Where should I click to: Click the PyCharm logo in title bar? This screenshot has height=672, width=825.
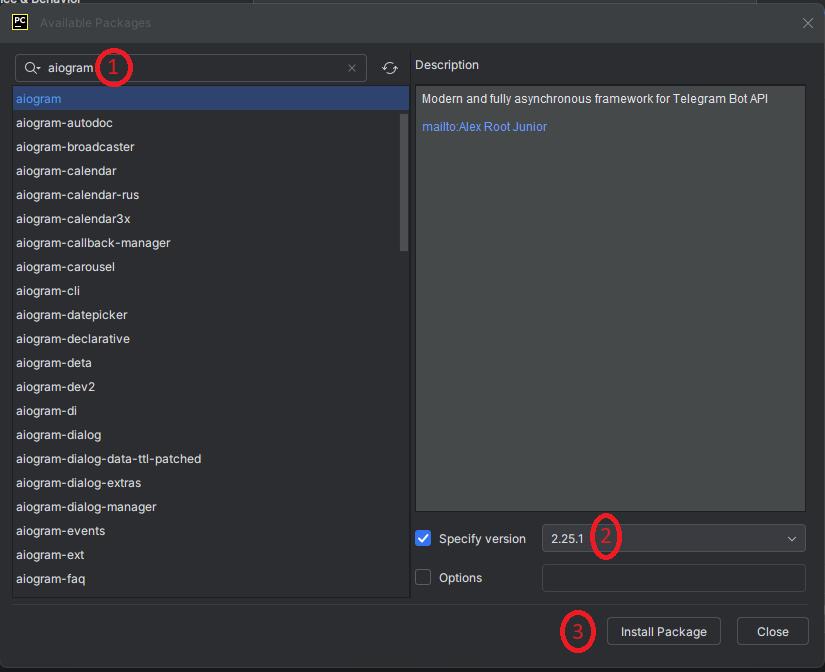coord(20,22)
